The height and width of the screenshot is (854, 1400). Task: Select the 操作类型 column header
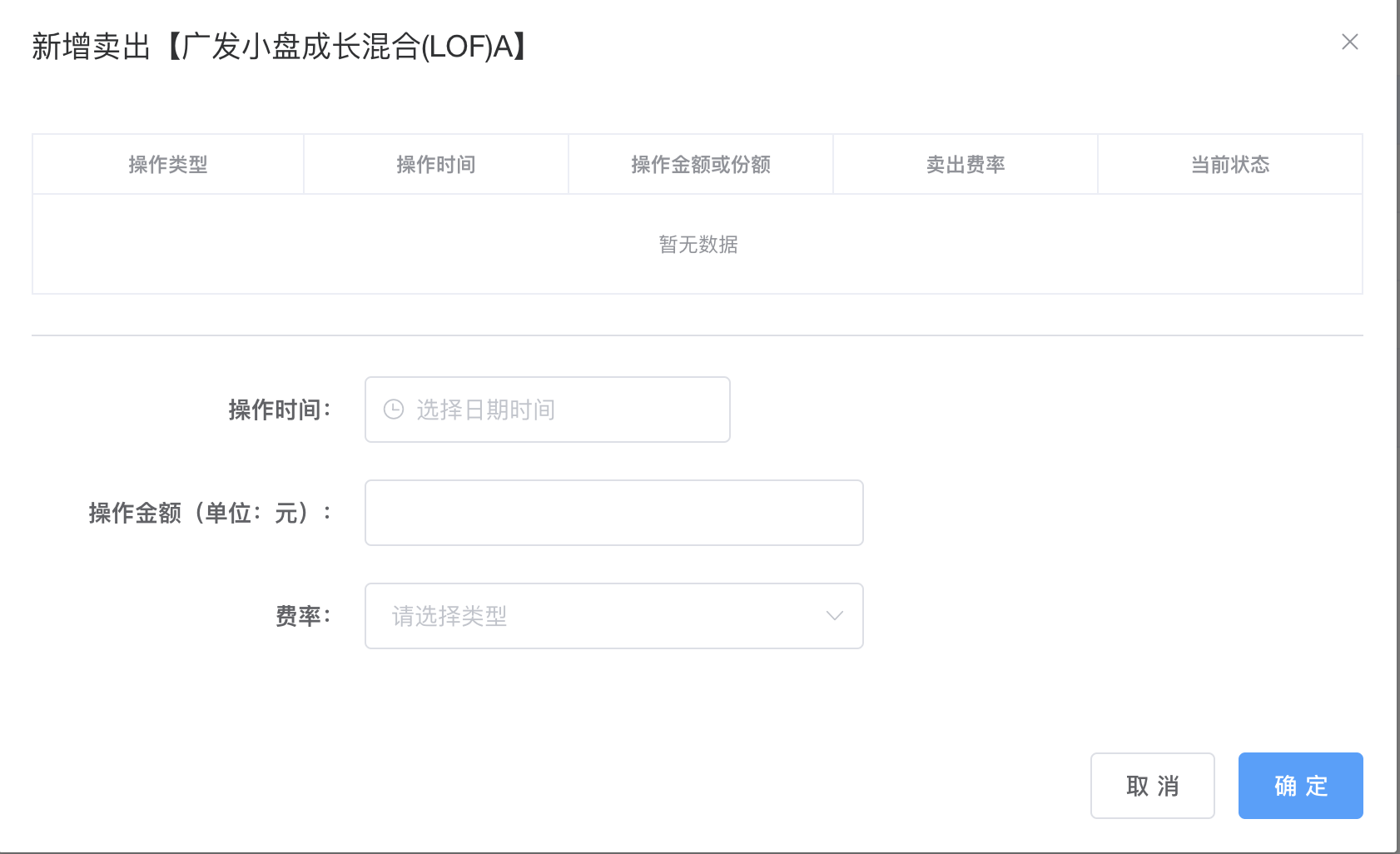coord(168,165)
